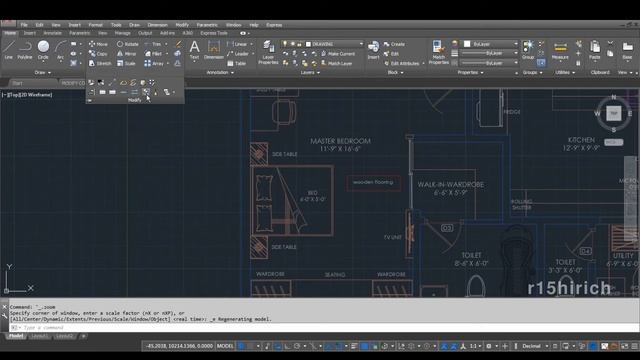Viewport: 640px width, 360px height.
Task: Select the Polyline tool
Action: 25,50
